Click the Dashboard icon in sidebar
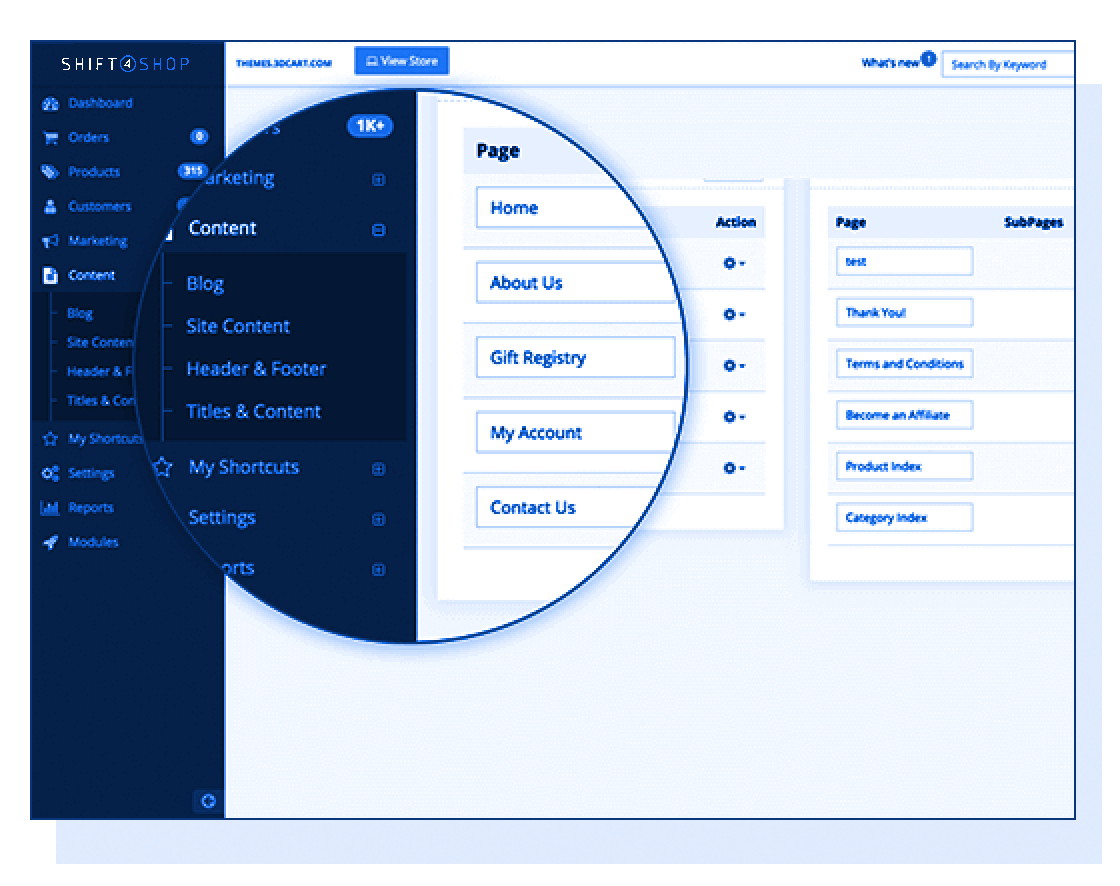The width and height of the screenshot is (1120, 886). click(50, 104)
